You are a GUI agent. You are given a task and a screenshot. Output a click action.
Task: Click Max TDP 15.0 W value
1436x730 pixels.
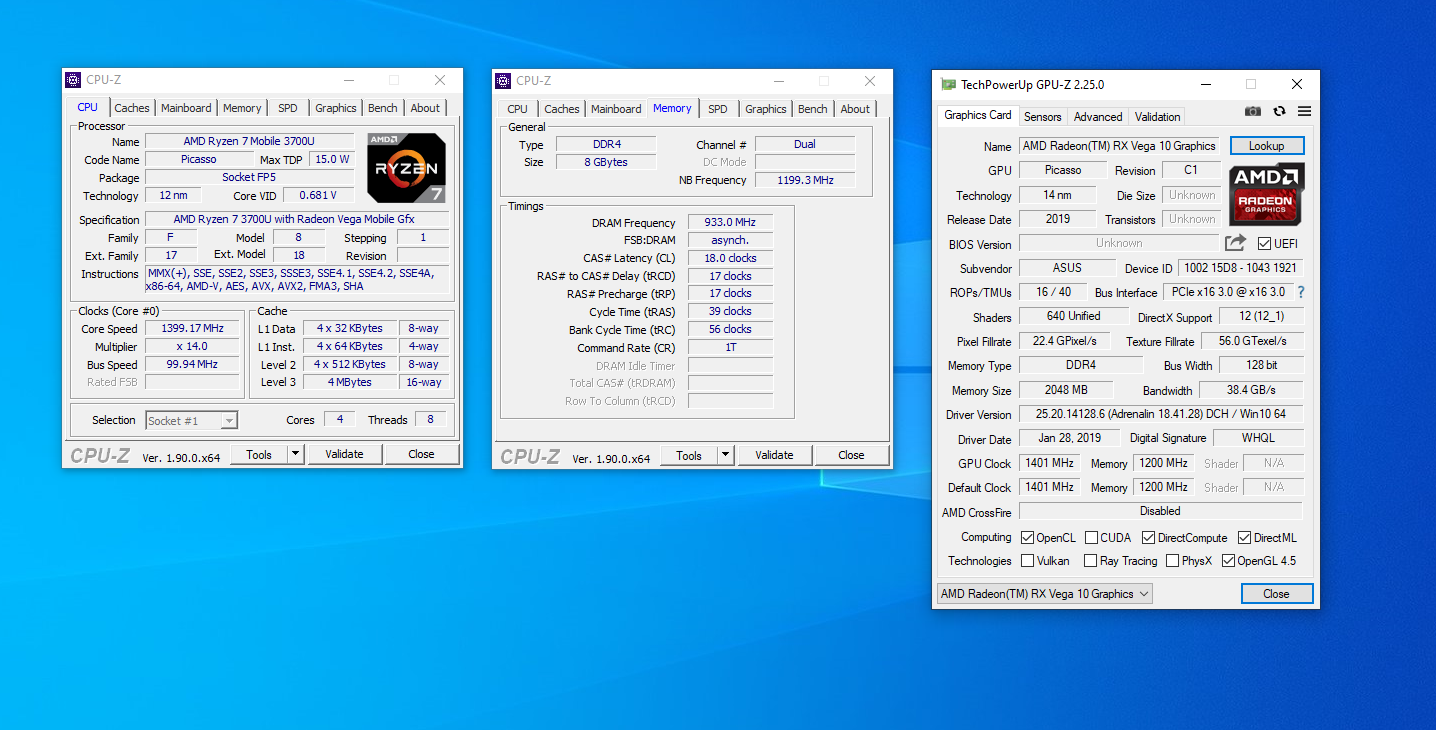click(331, 159)
